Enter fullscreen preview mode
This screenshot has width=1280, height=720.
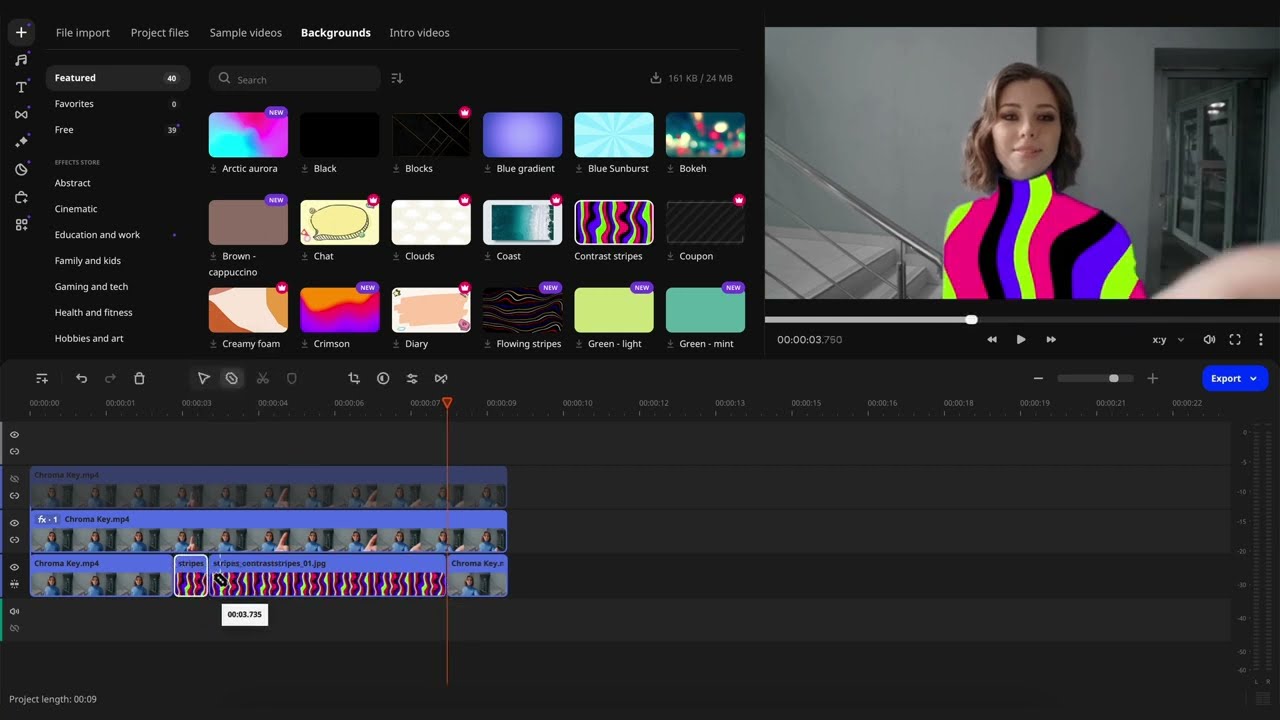[x=1235, y=340]
